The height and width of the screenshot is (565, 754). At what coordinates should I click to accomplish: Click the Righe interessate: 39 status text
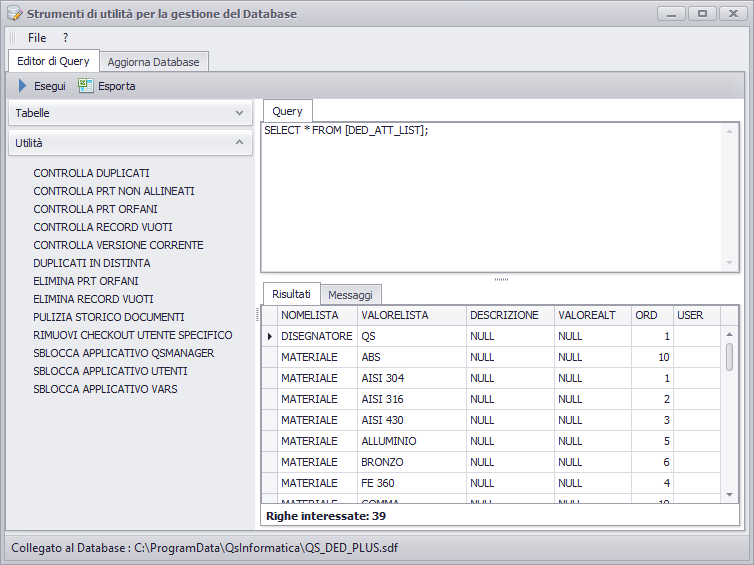[326, 516]
